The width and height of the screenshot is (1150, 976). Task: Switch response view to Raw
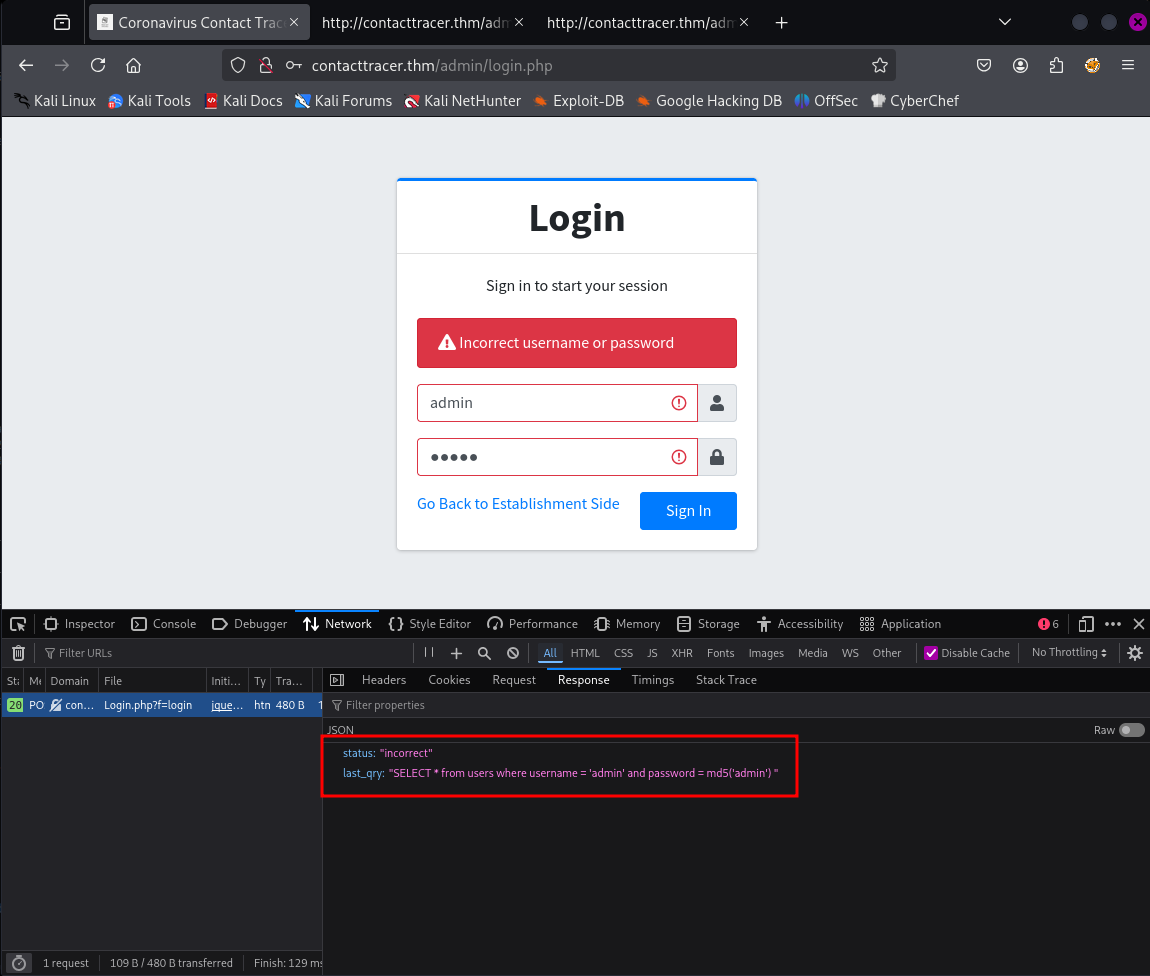1131,730
